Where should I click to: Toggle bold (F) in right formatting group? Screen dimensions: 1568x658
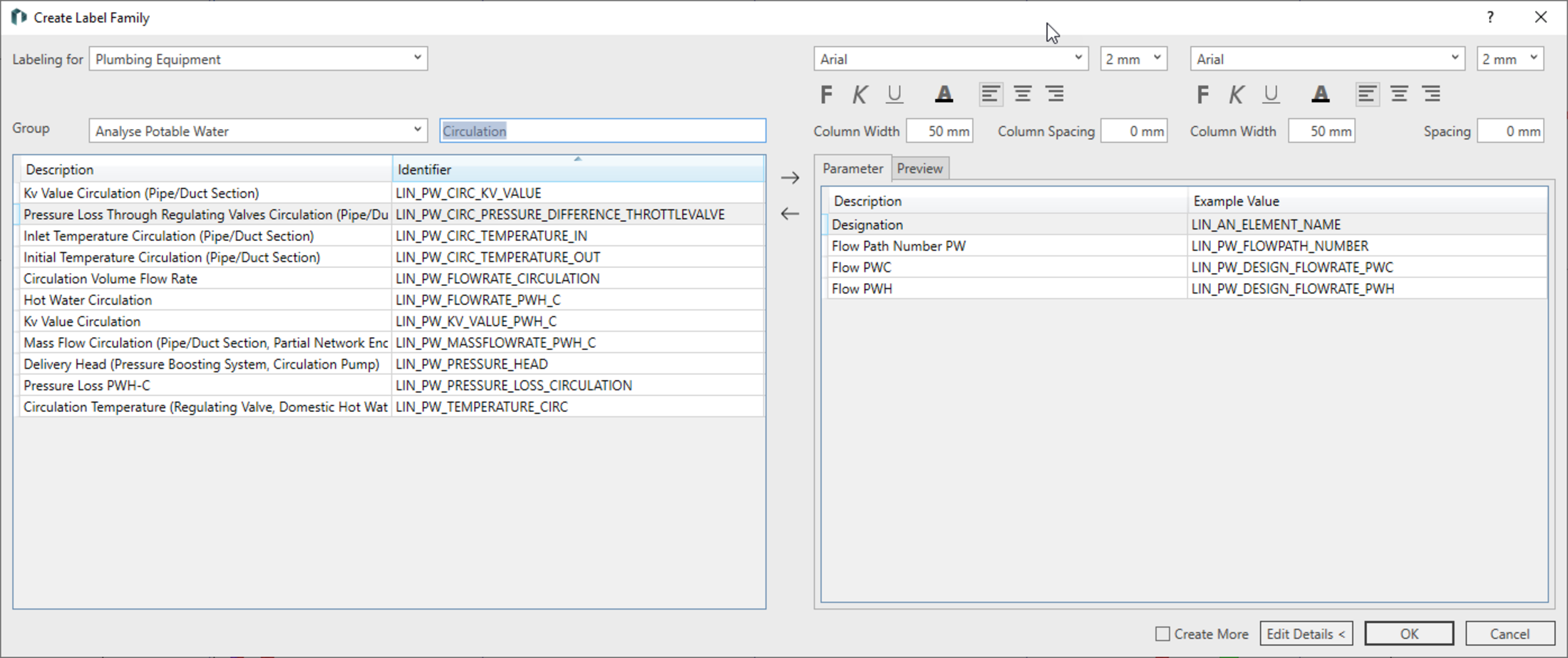(x=1202, y=94)
